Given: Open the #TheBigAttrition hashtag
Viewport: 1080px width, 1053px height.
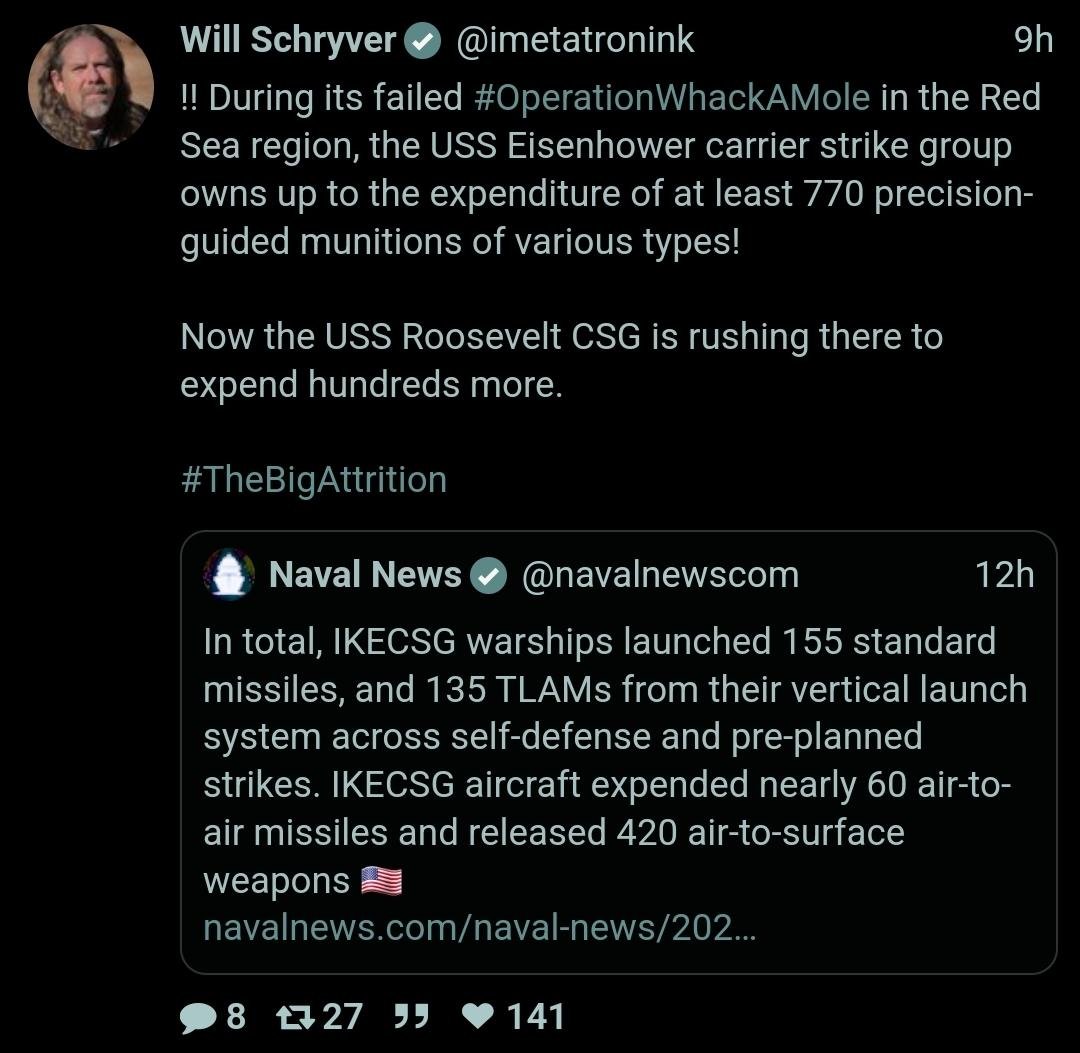Looking at the screenshot, I should pyautogui.click(x=314, y=479).
